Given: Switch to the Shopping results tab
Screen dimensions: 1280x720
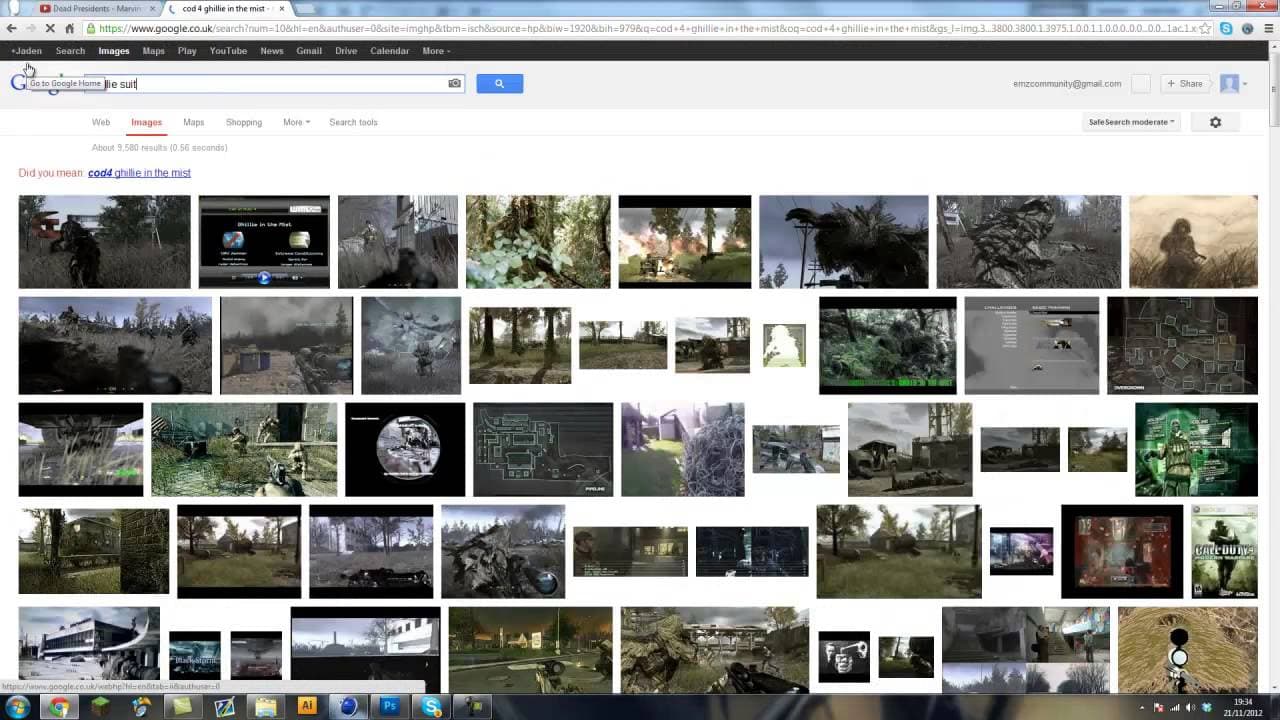Looking at the screenshot, I should point(243,122).
